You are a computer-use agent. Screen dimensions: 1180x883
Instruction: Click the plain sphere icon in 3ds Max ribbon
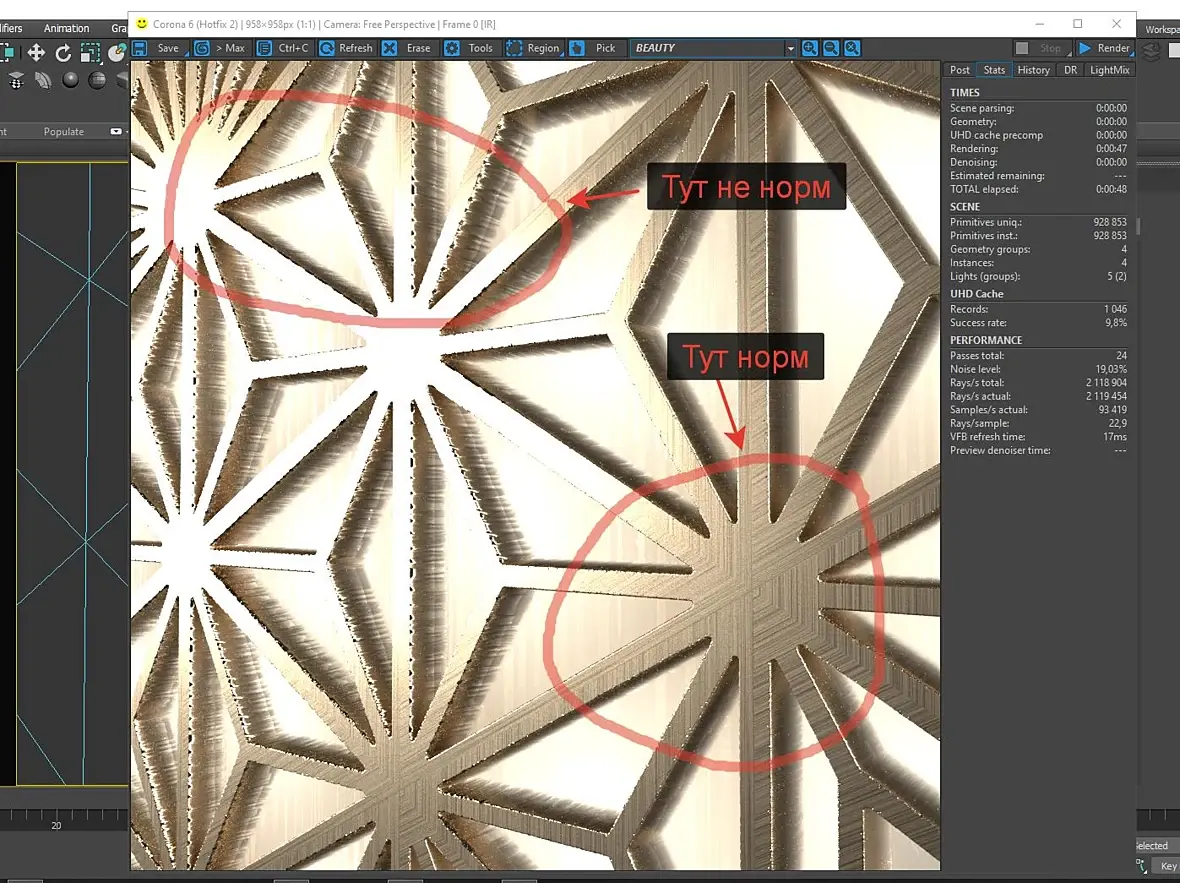(x=70, y=80)
